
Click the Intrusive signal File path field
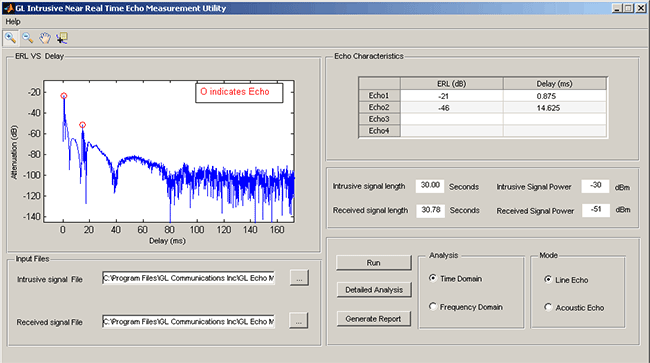click(x=188, y=278)
